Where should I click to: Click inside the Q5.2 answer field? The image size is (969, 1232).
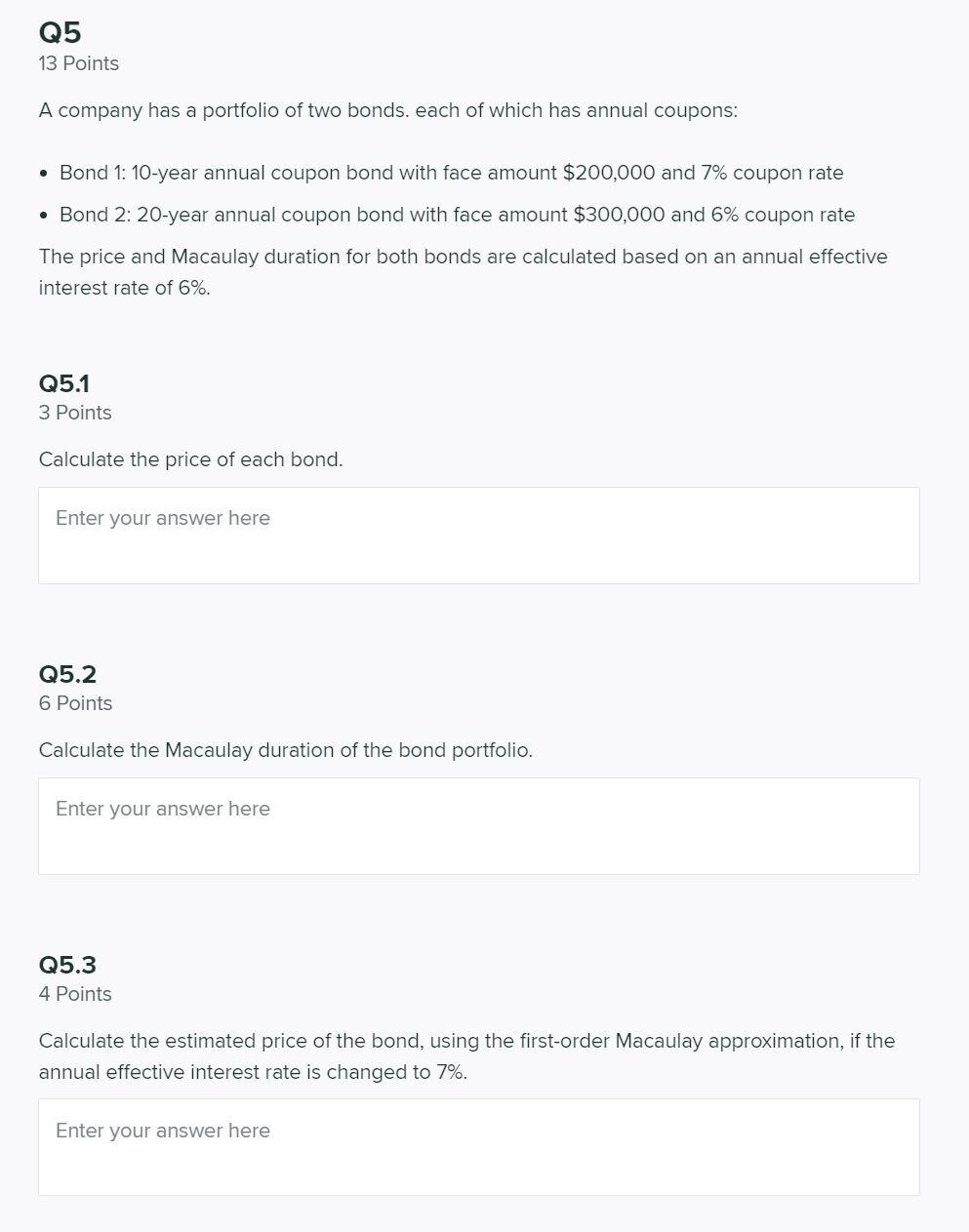478,825
